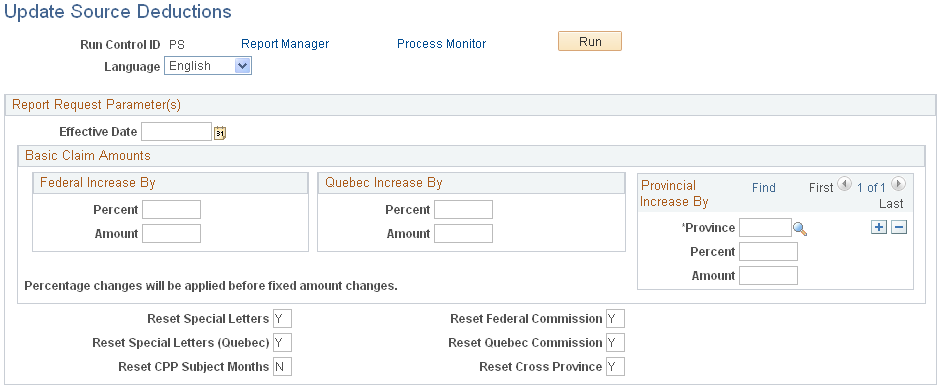Click the 'First' navigation text

click(x=821, y=188)
